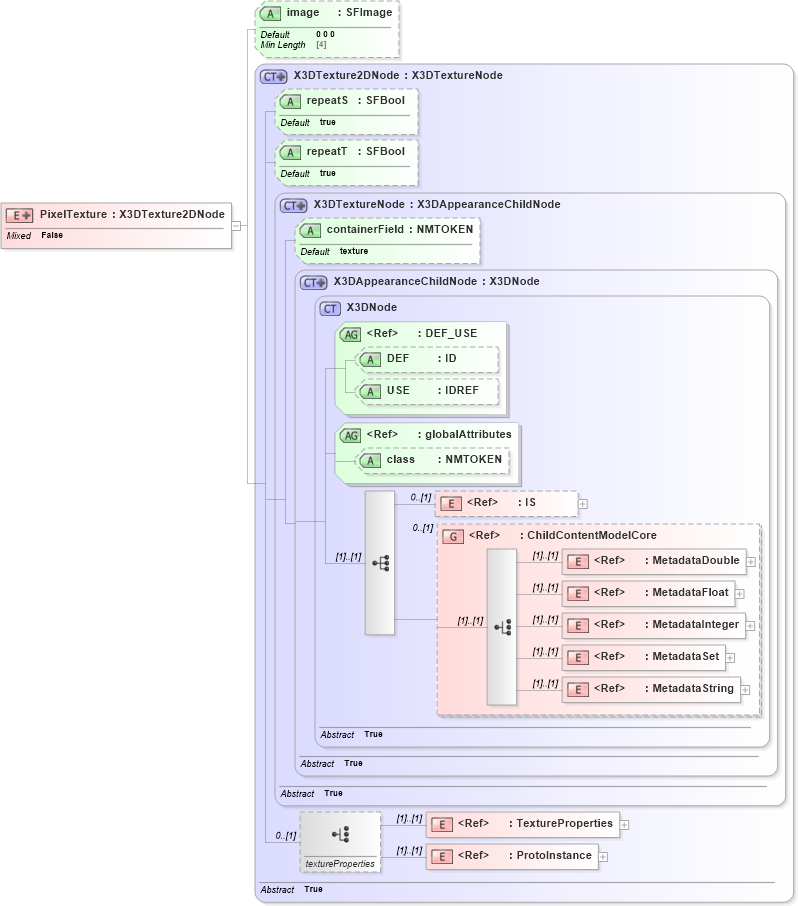Select the '<Ref> : ChildContentModelCore' label
Screen dimensions: 798x906
(x=563, y=536)
